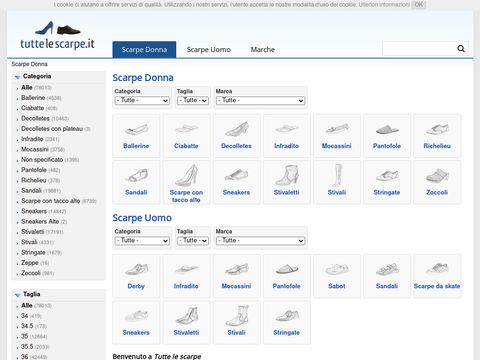Select Alle under sidebar Taglia
Image resolution: width=480 pixels, height=360 pixels.
point(27,305)
